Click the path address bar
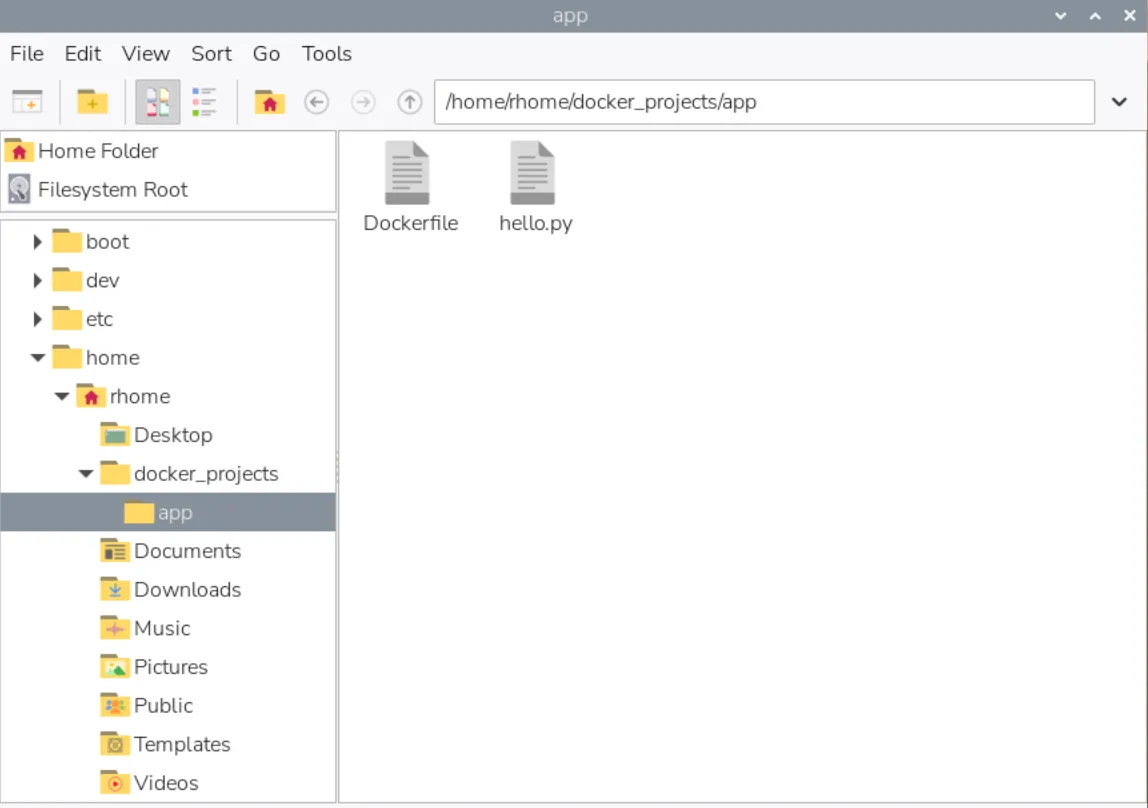 [764, 102]
